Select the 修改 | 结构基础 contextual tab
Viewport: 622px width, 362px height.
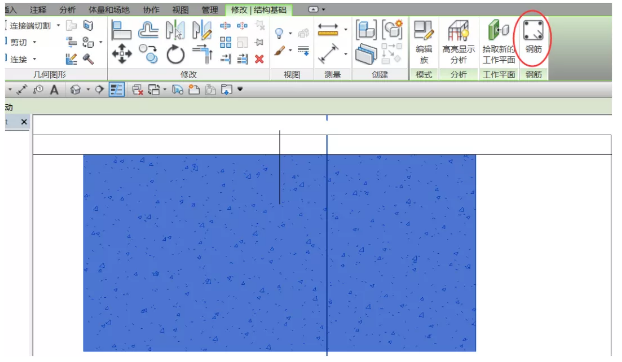click(x=259, y=10)
